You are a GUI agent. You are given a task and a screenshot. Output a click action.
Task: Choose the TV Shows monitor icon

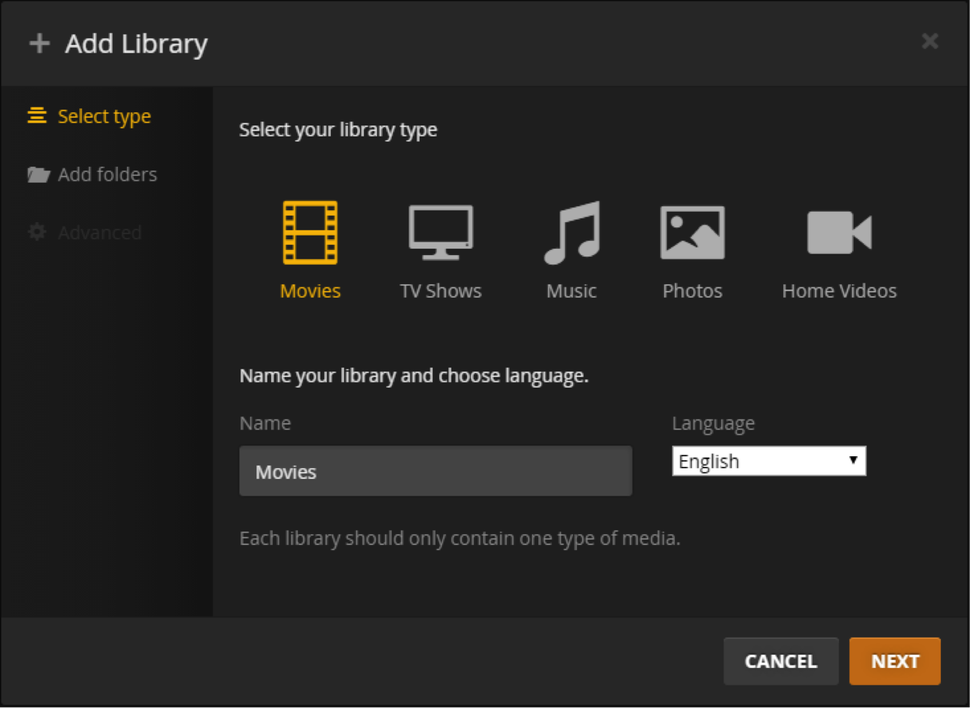pos(440,232)
